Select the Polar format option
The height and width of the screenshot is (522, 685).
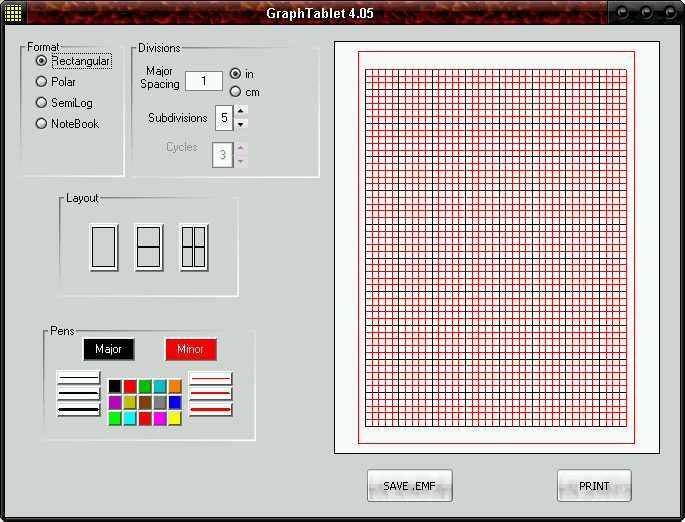tap(42, 82)
